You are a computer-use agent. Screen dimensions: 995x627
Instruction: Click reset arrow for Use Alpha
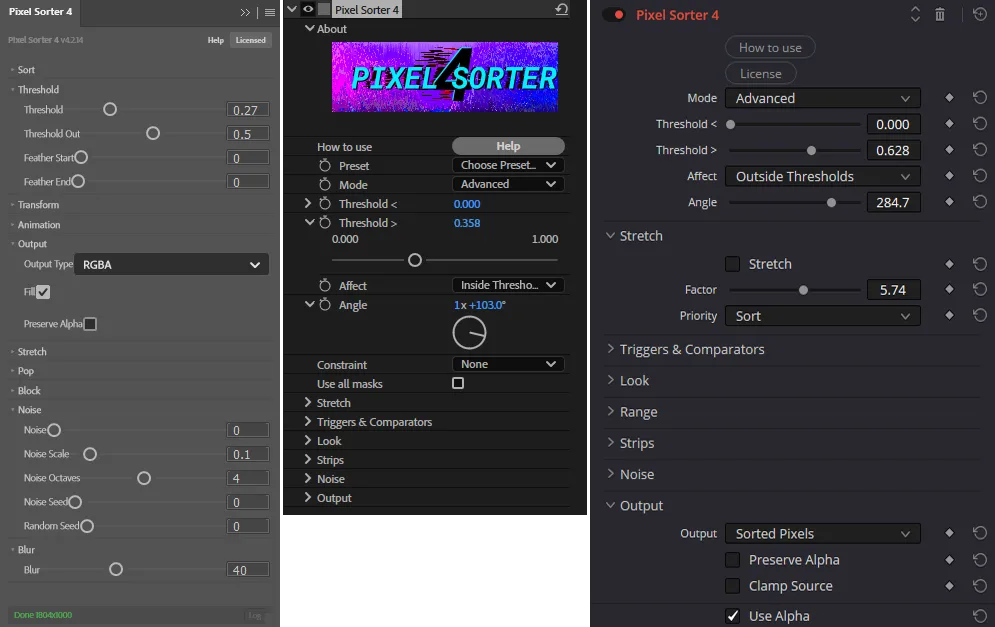pyautogui.click(x=980, y=615)
